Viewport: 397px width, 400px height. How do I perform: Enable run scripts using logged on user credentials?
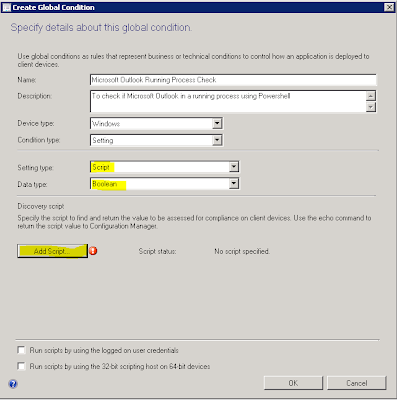pos(21,350)
